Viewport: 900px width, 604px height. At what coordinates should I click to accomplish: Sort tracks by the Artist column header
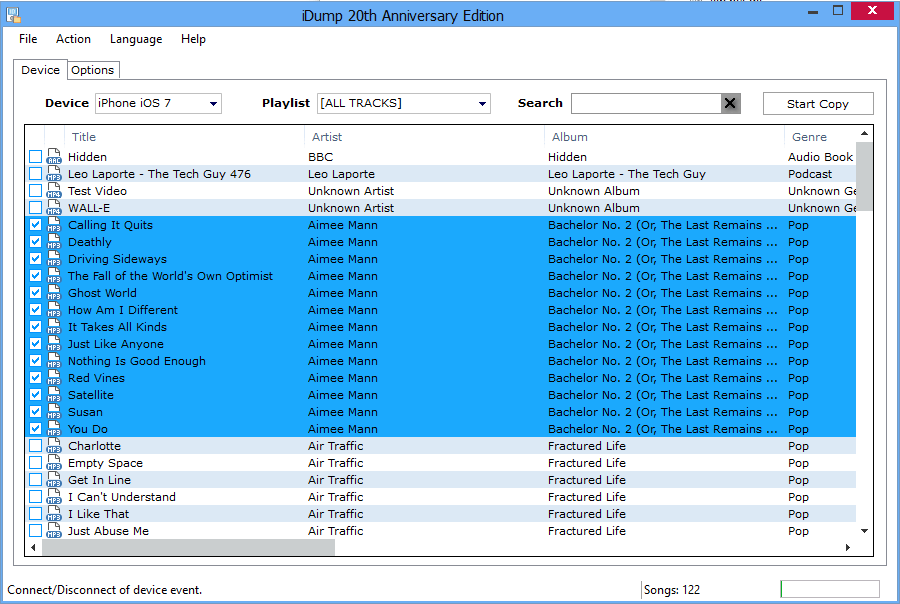coord(327,137)
